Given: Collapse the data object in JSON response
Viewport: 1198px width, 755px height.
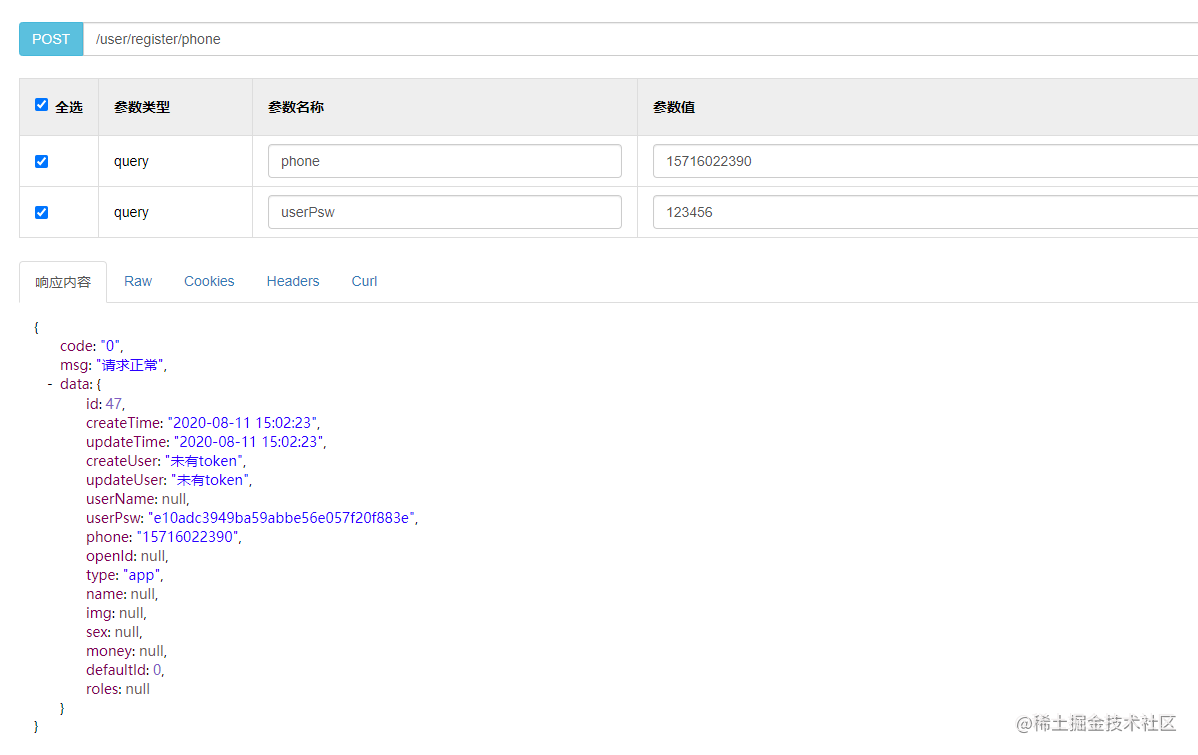Looking at the screenshot, I should 51,384.
